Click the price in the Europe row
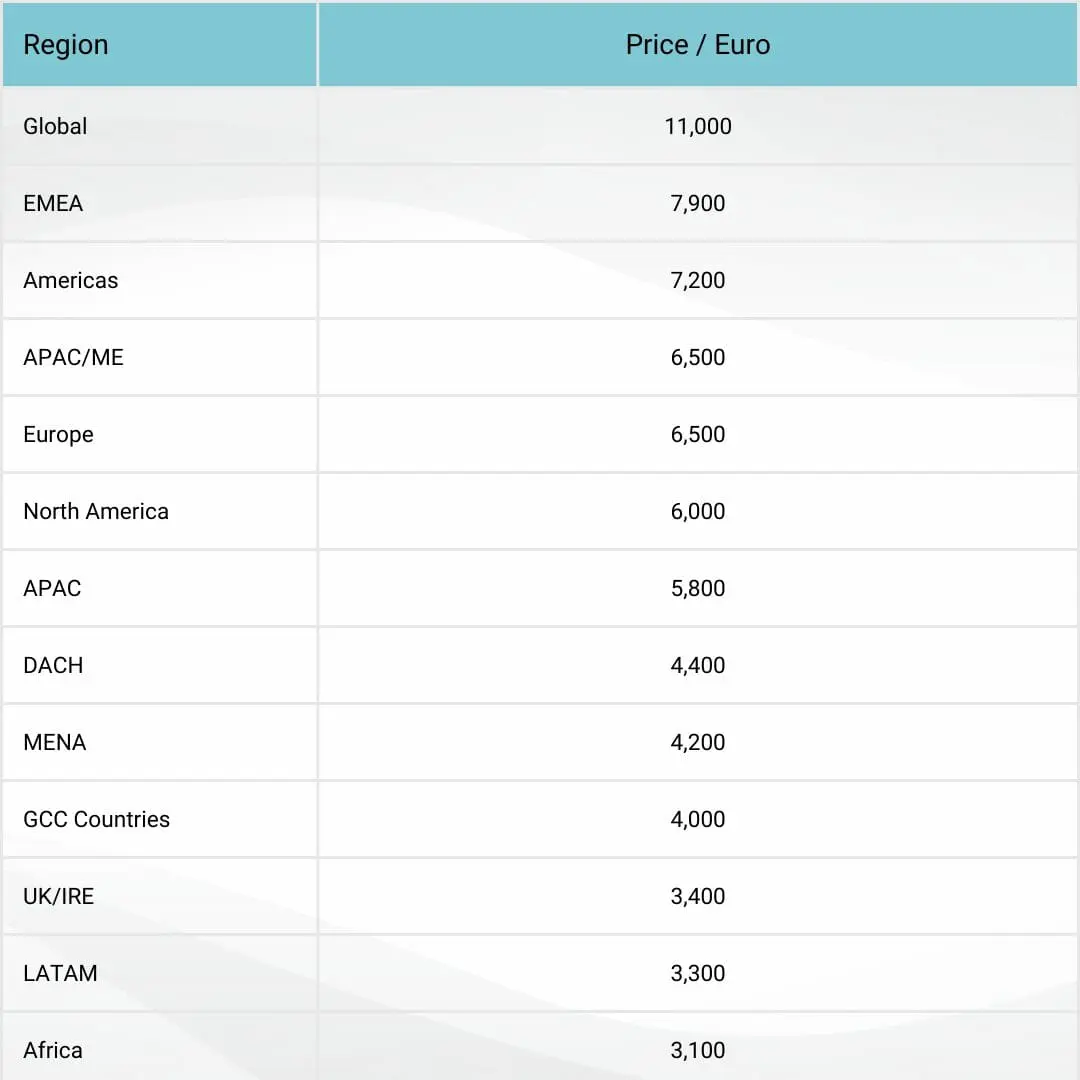Image resolution: width=1080 pixels, height=1080 pixels. [x=698, y=434]
